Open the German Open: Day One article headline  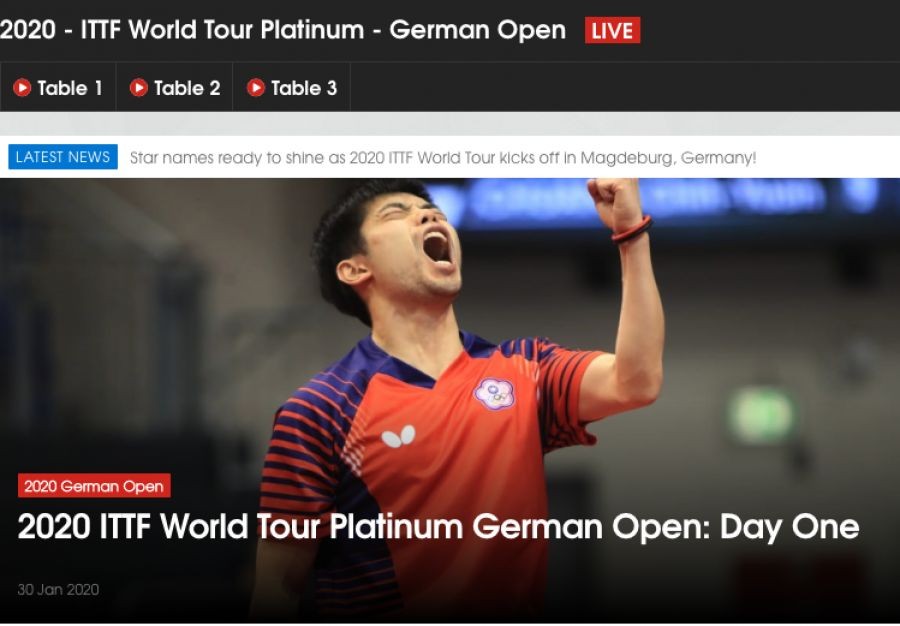coord(438,528)
